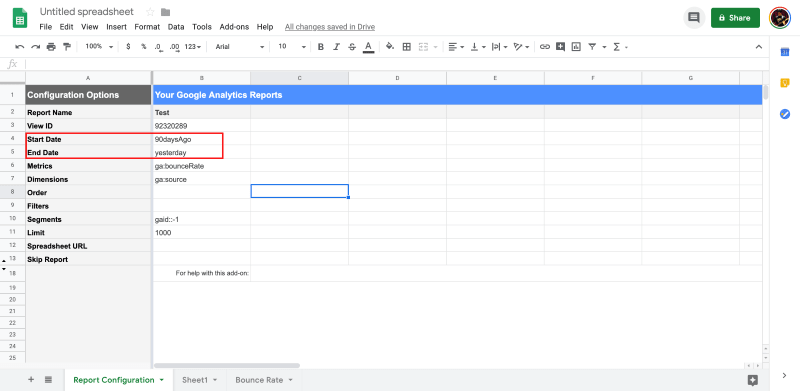Open the account profile avatar
The width and height of the screenshot is (800, 391).
tap(780, 18)
